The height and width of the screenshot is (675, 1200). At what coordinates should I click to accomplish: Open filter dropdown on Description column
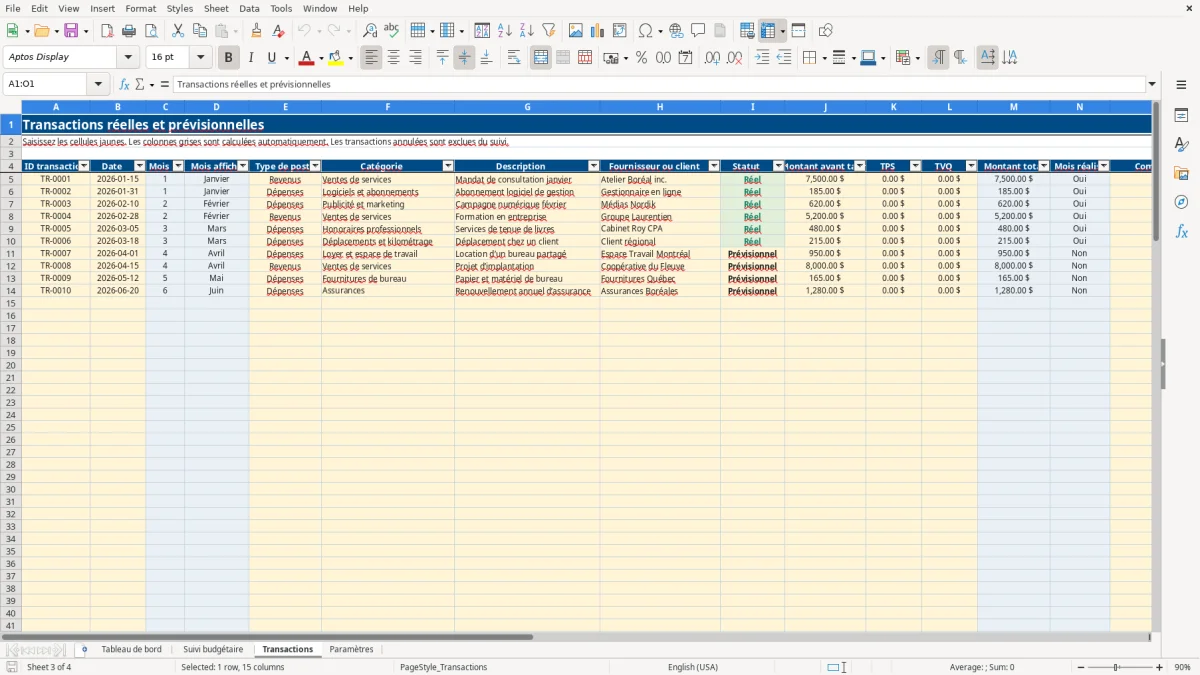coord(594,166)
